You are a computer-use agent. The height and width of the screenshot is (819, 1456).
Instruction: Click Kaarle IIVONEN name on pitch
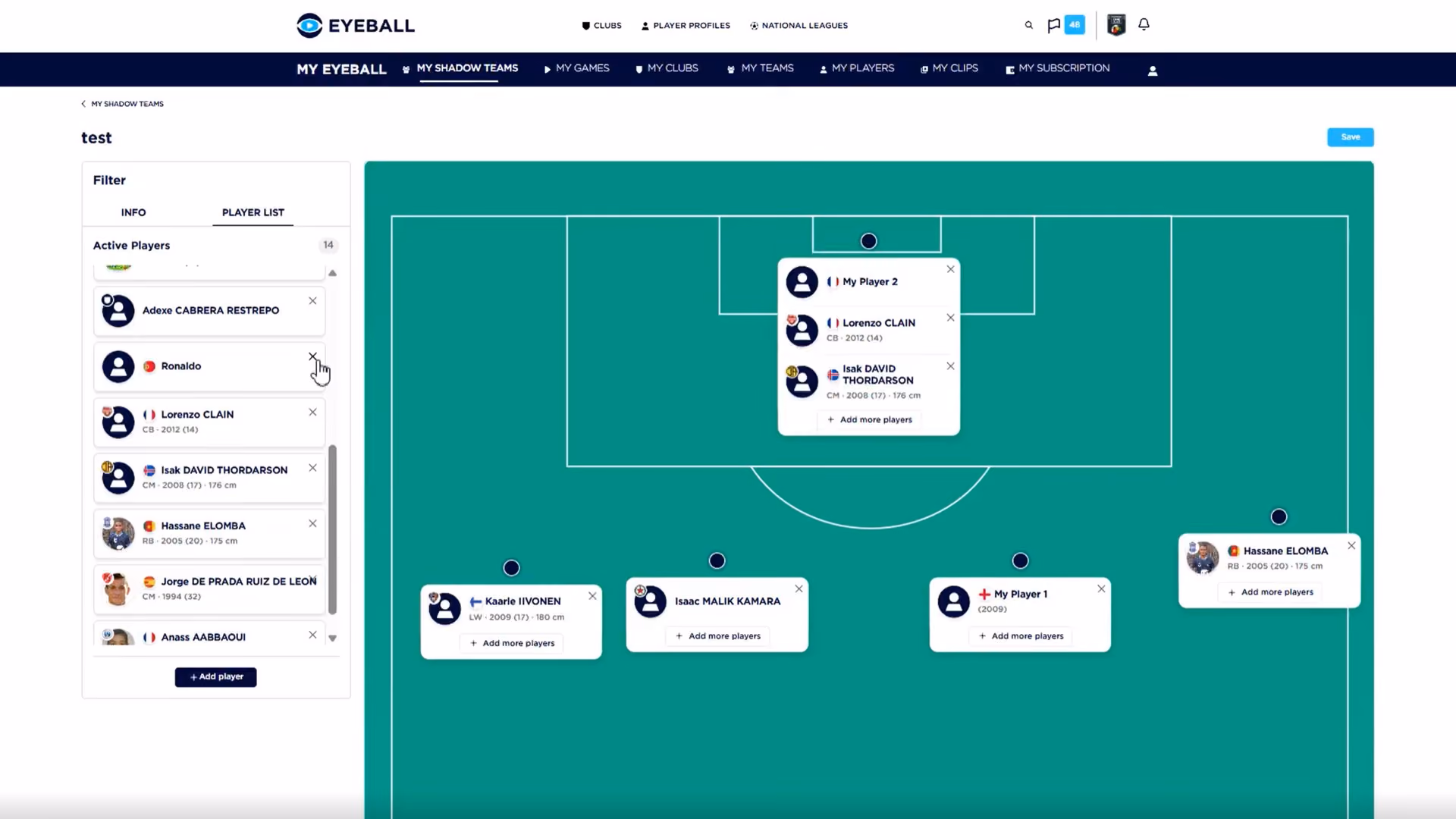coord(522,601)
